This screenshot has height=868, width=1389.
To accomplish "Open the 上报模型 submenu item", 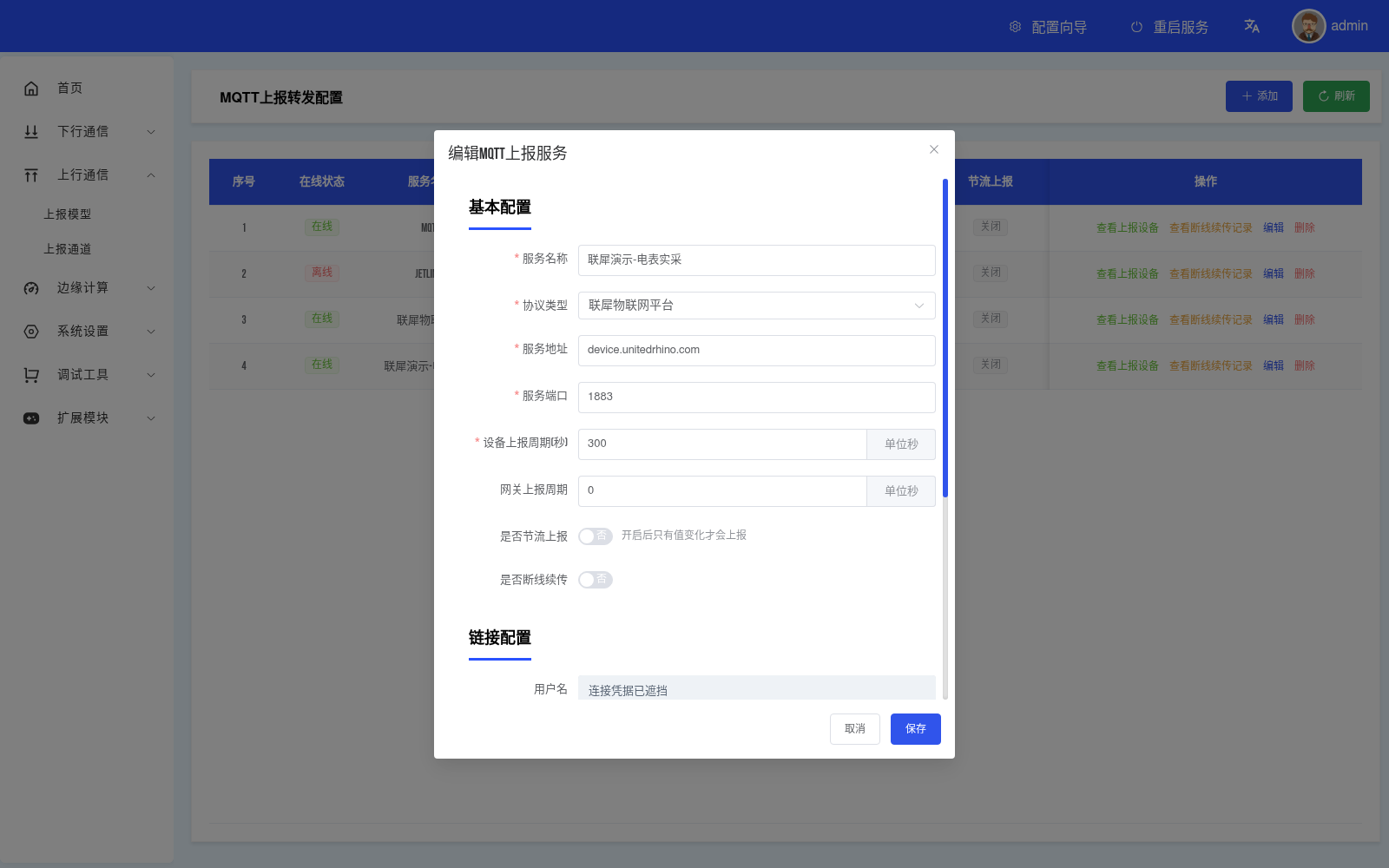I will pos(68,214).
